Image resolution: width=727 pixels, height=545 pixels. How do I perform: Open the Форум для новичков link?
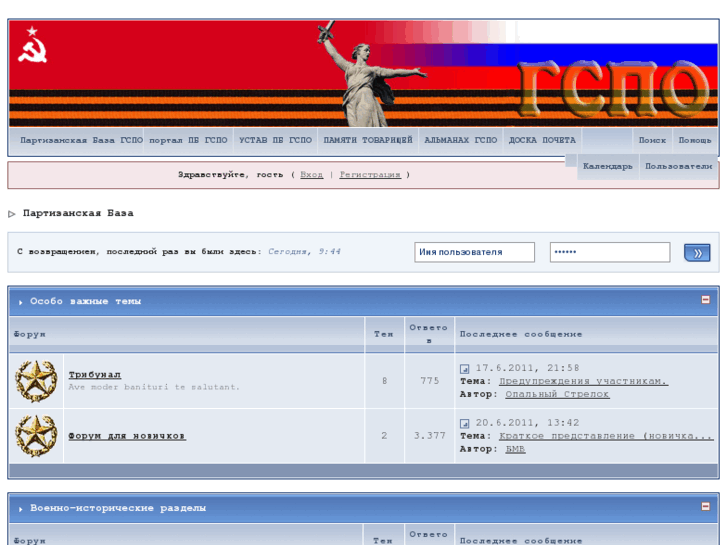[x=127, y=436]
